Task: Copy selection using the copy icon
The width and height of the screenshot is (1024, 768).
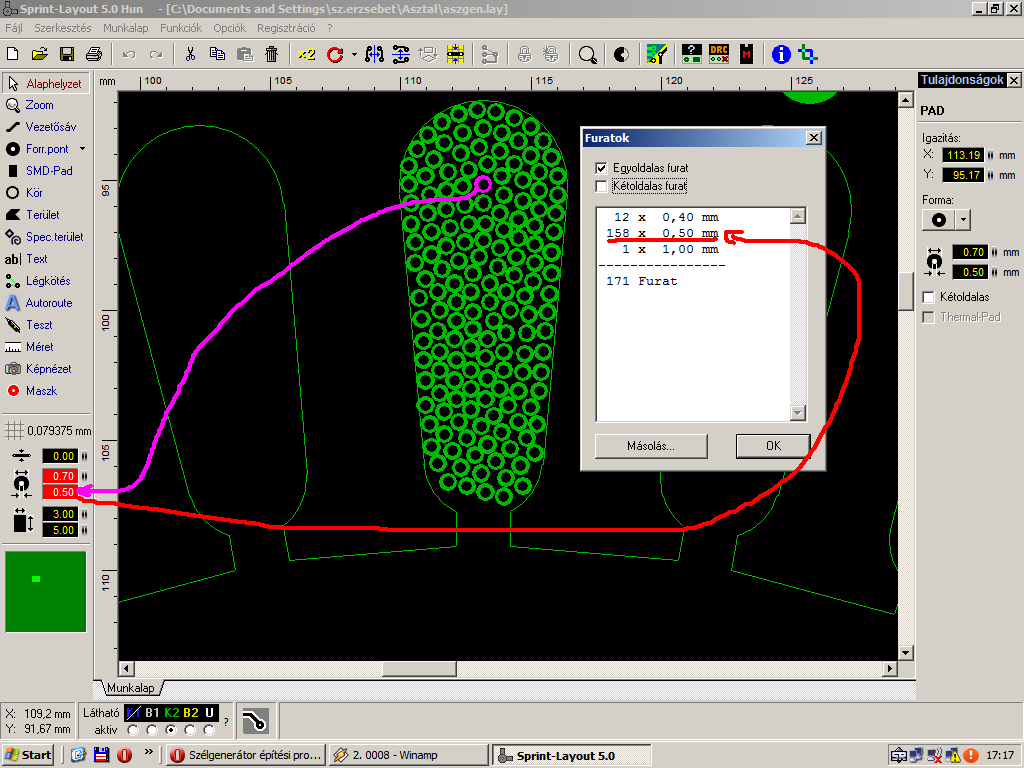Action: (217, 54)
